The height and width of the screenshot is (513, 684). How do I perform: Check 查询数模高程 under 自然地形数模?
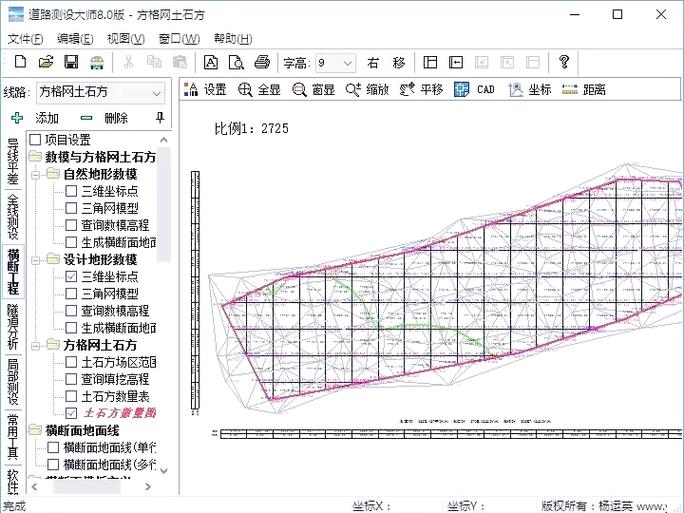[x=71, y=225]
